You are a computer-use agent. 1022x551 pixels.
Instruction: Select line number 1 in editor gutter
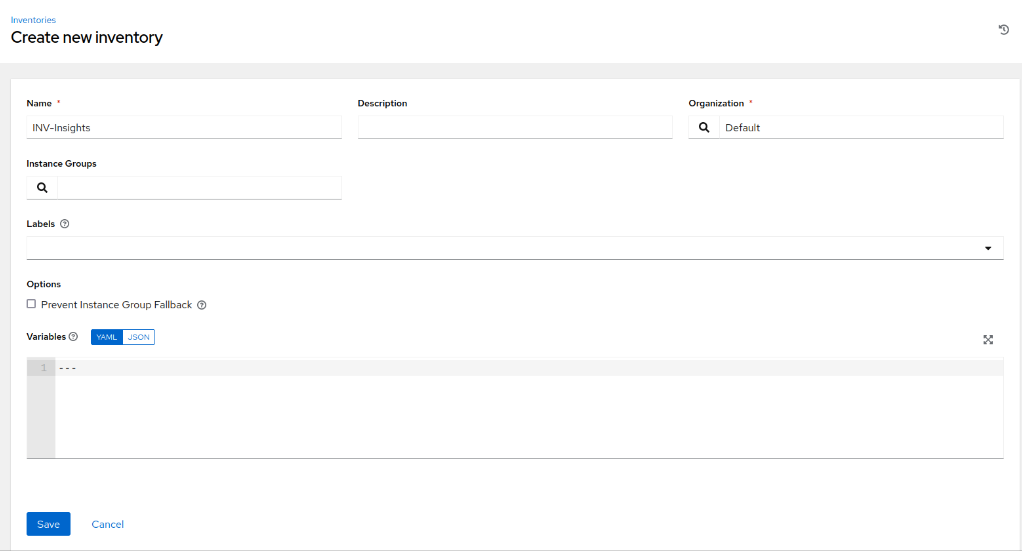tap(44, 368)
